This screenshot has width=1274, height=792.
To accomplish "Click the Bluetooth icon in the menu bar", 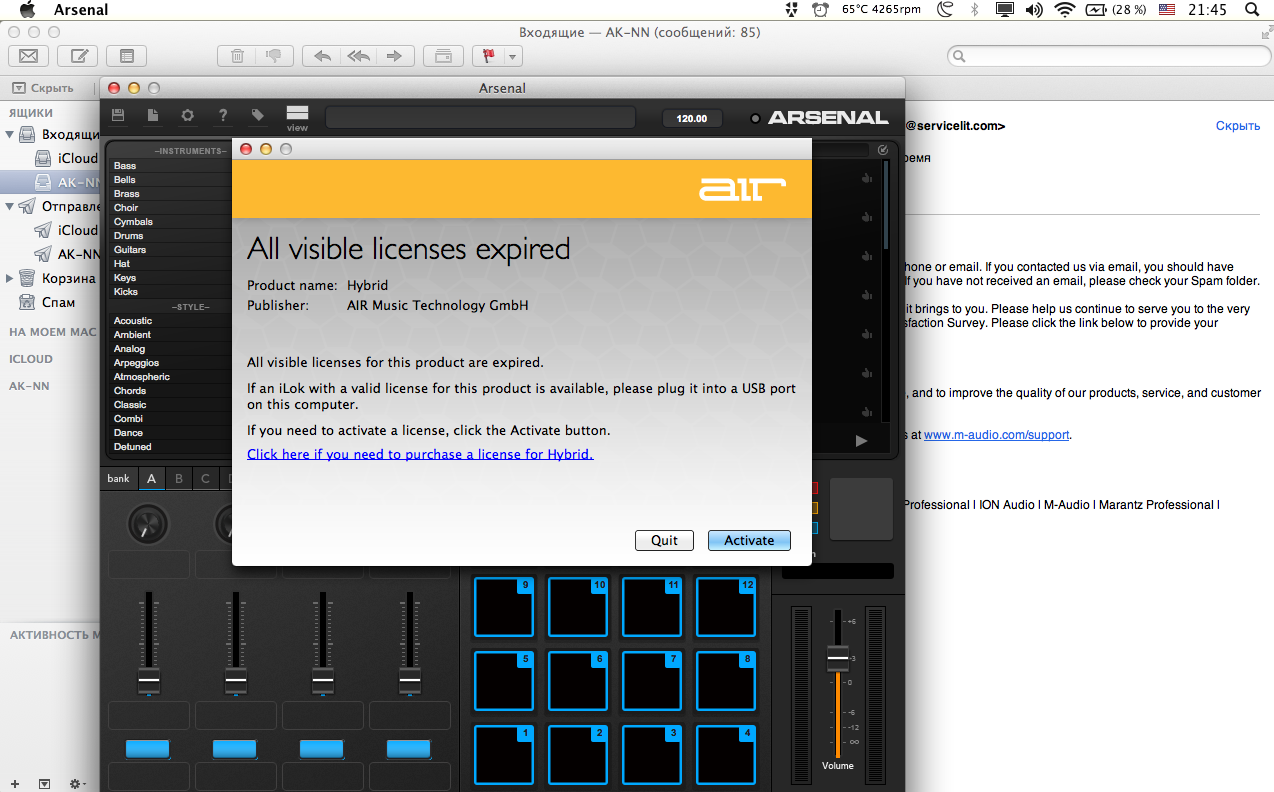I will pos(974,10).
